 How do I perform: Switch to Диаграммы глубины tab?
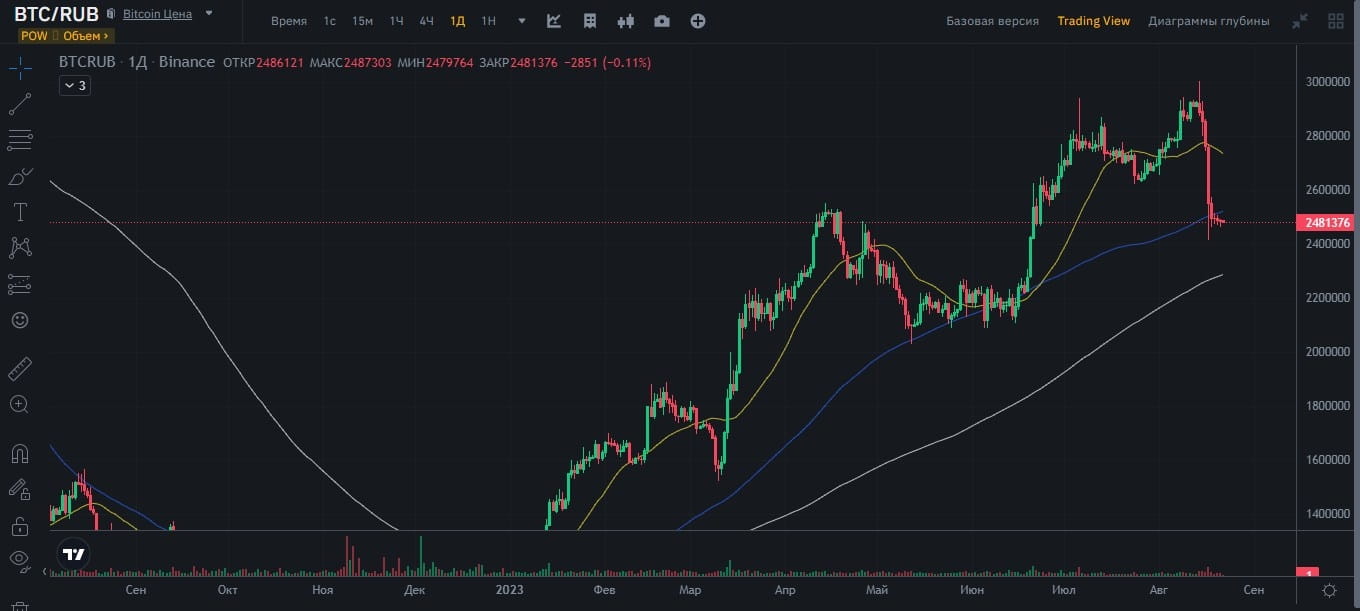(x=1208, y=21)
